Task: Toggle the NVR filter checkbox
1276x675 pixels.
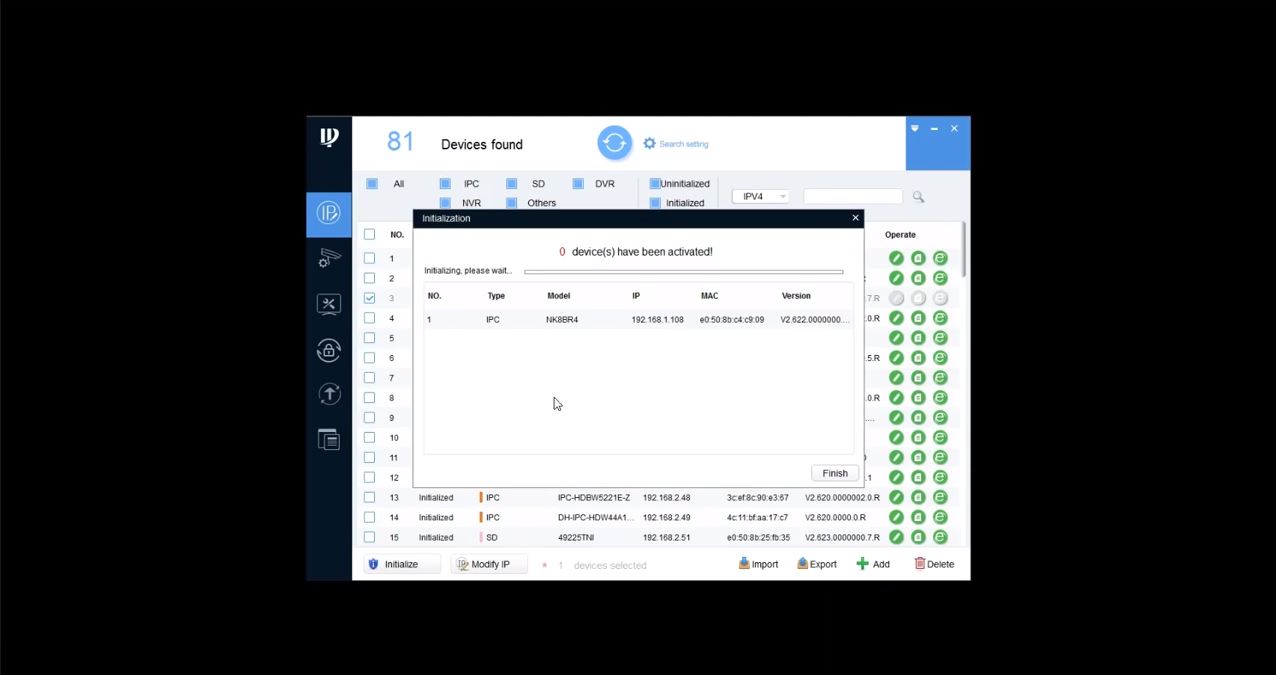Action: click(x=445, y=203)
